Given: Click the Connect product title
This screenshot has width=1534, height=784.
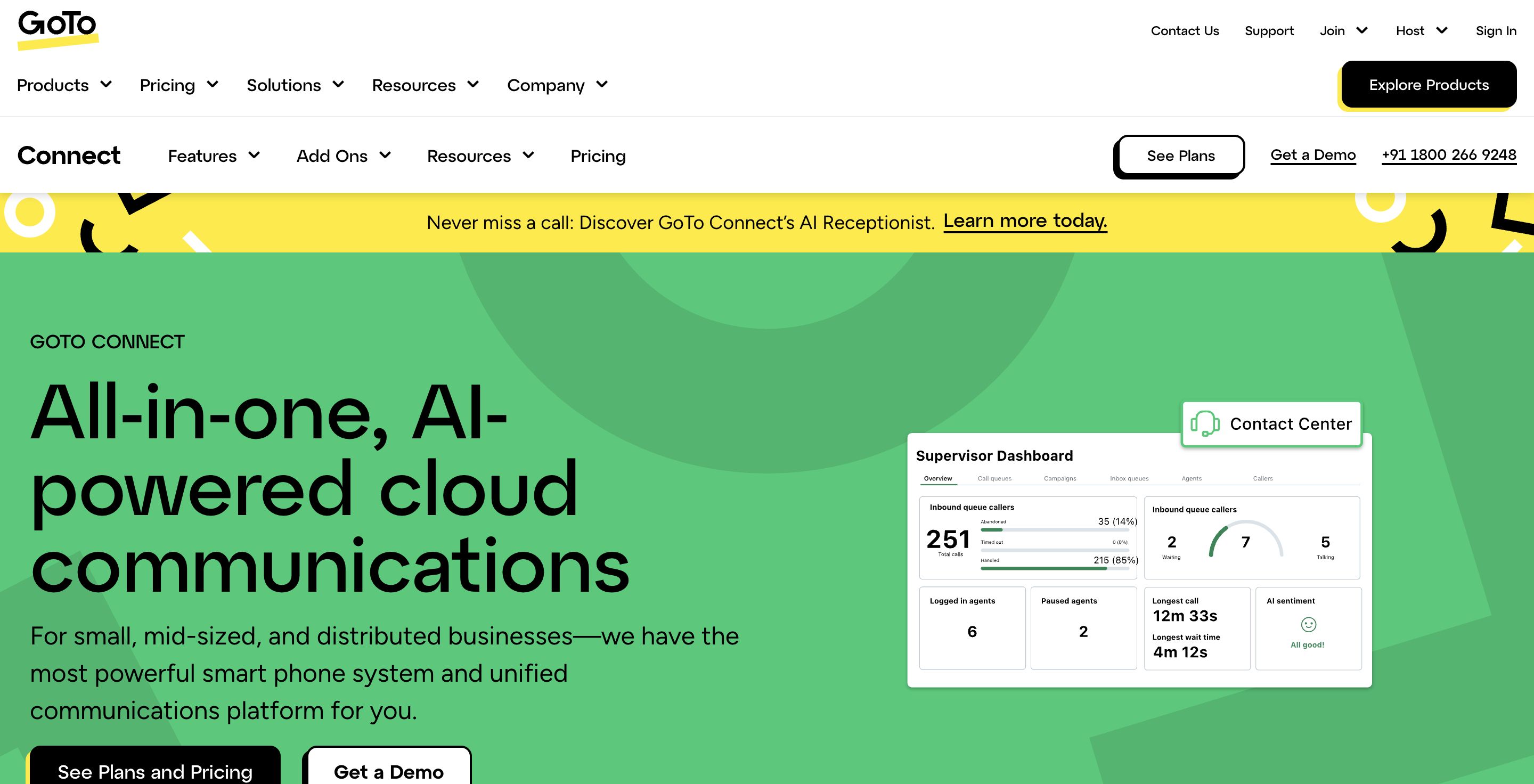Looking at the screenshot, I should [x=69, y=156].
